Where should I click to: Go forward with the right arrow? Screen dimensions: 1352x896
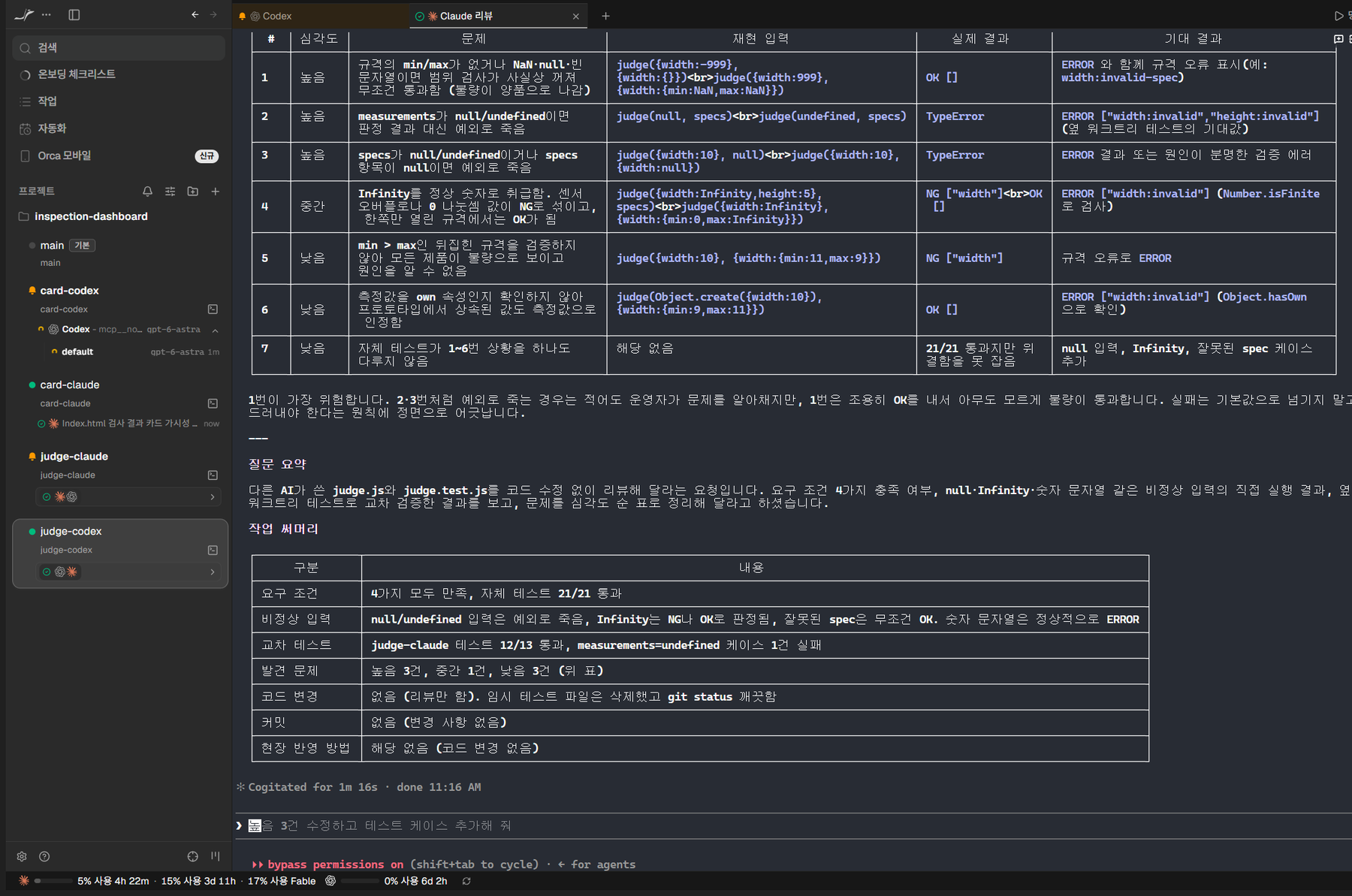[213, 14]
